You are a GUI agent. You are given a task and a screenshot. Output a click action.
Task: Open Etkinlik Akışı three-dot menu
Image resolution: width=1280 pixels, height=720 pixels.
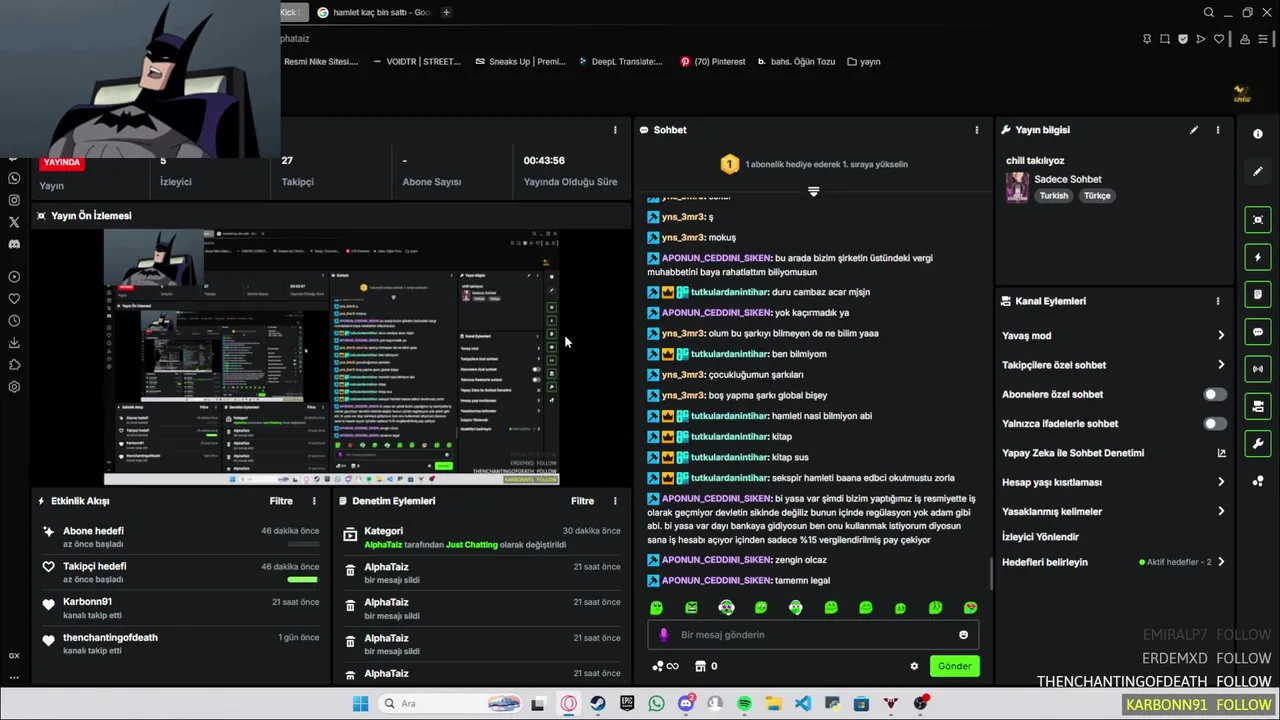click(314, 501)
